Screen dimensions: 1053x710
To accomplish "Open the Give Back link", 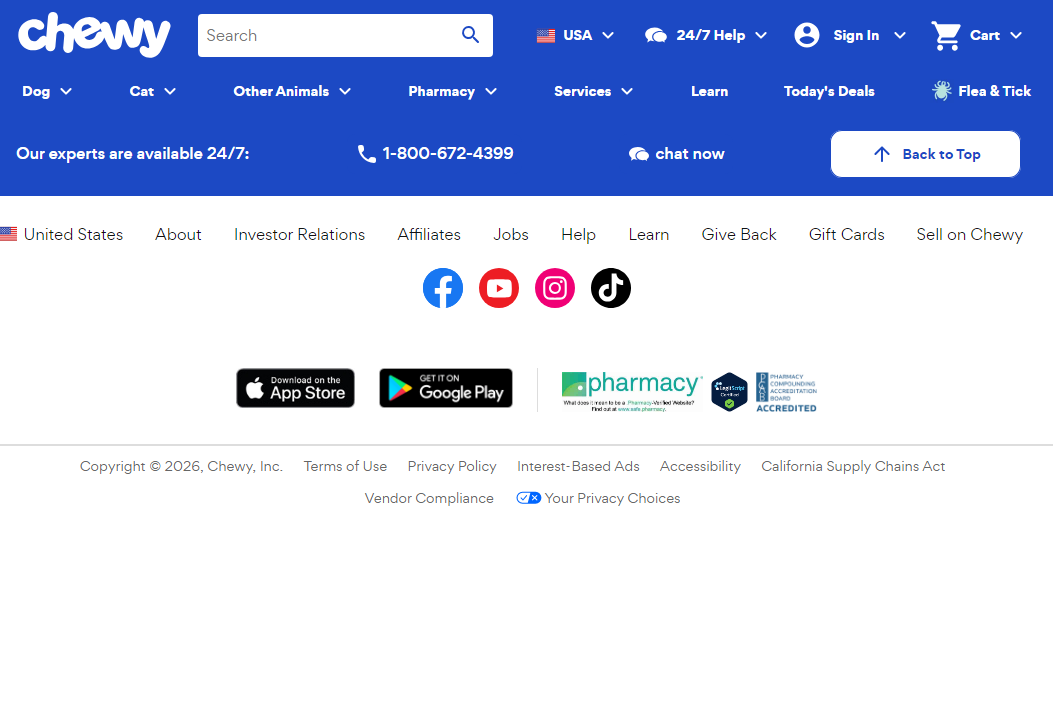I will coord(739,234).
